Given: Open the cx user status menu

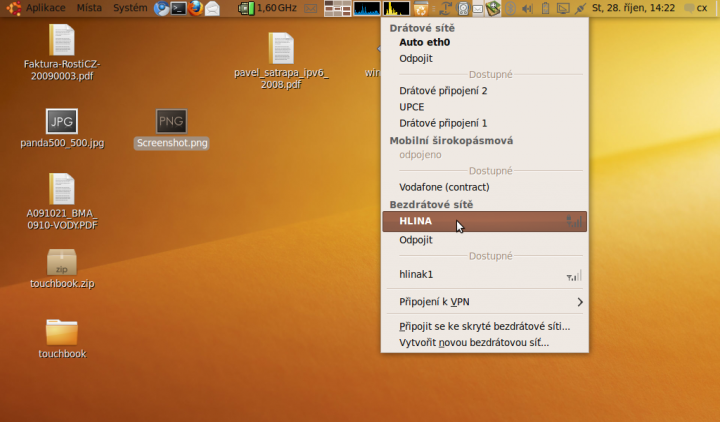Looking at the screenshot, I should [696, 8].
